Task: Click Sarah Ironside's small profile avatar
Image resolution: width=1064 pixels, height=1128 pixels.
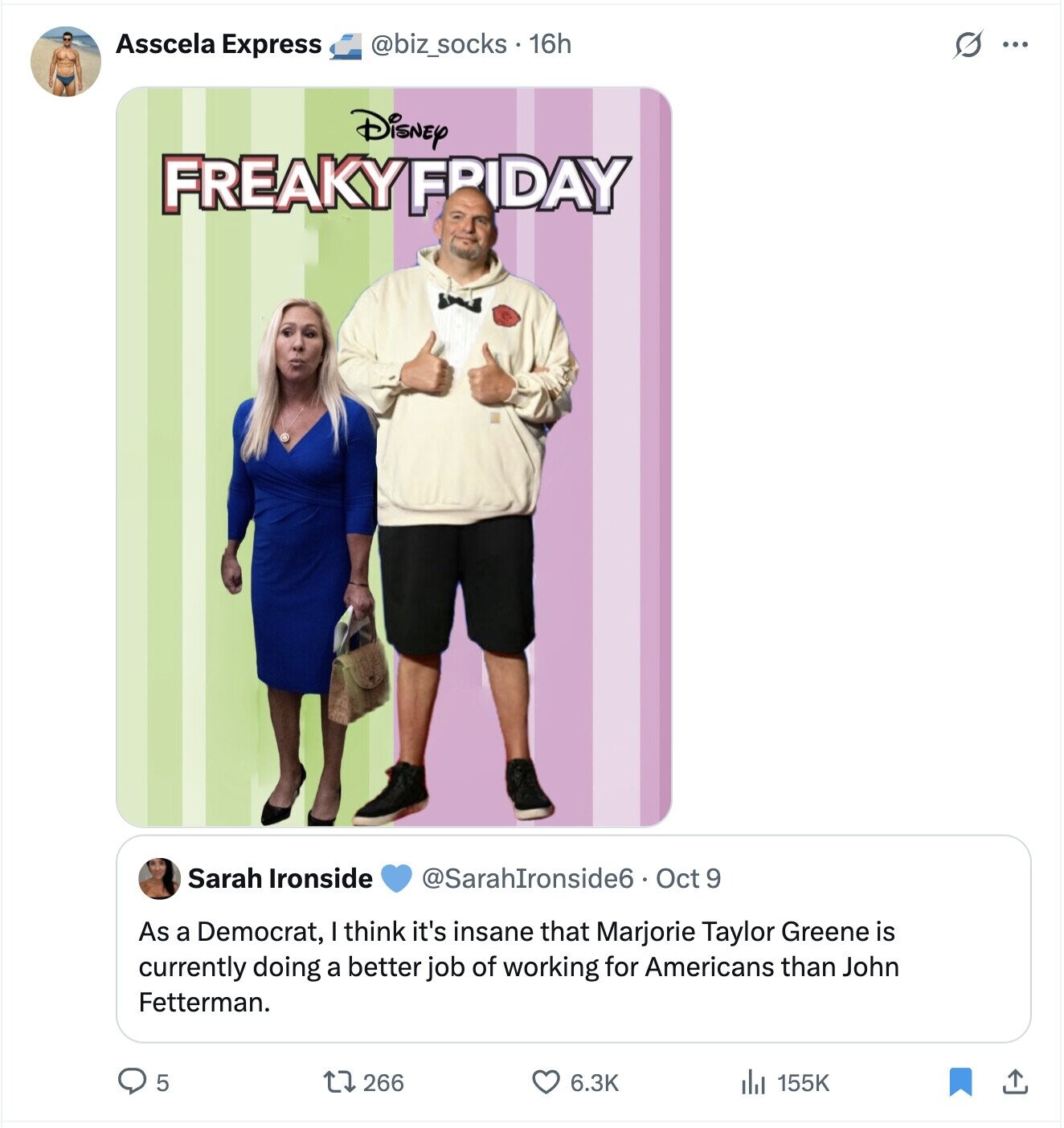Action: pos(158,878)
